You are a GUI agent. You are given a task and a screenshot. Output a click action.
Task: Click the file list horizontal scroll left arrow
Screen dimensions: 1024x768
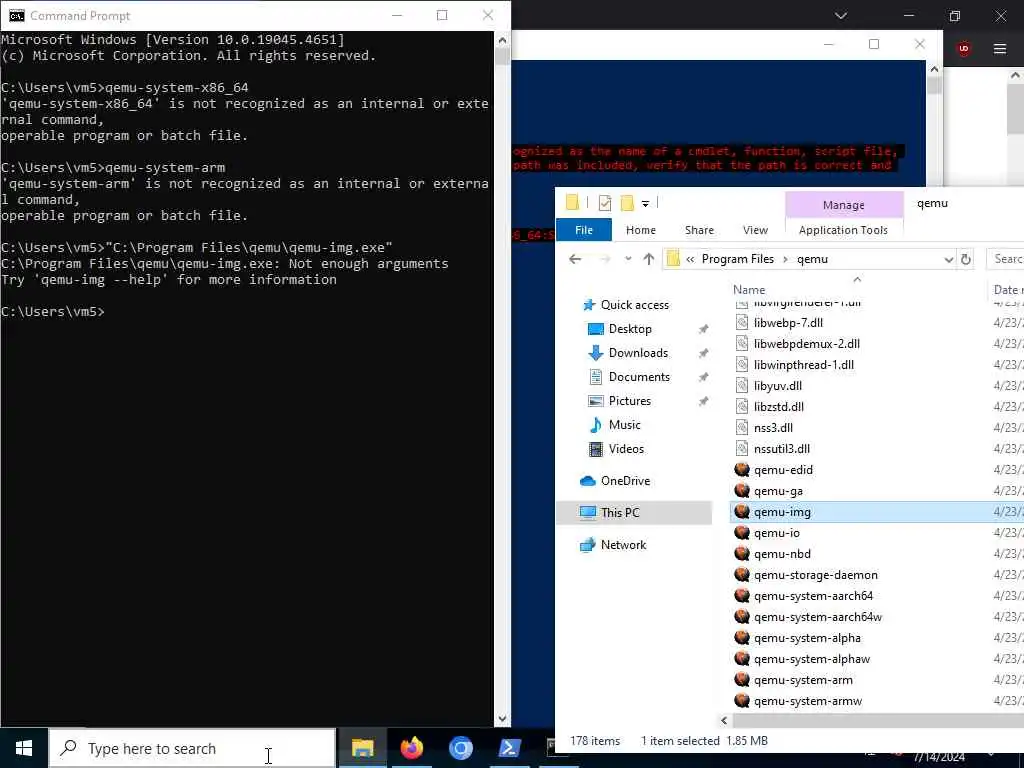[x=724, y=720]
